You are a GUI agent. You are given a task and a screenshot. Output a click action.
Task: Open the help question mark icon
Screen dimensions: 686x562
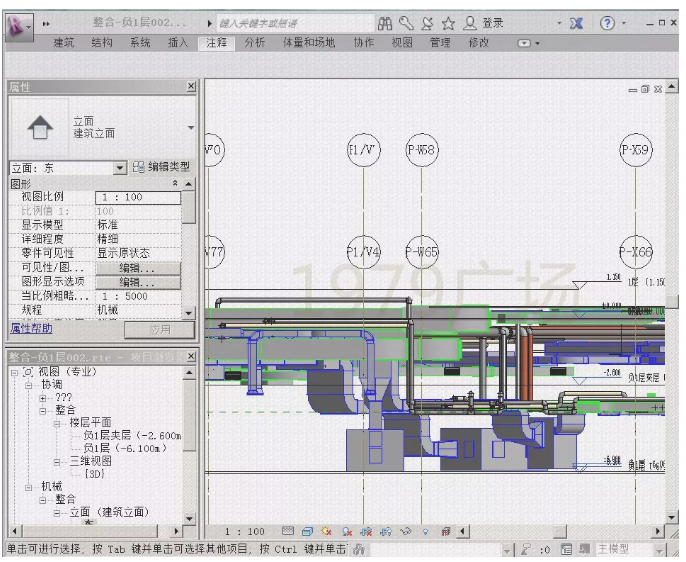point(607,23)
